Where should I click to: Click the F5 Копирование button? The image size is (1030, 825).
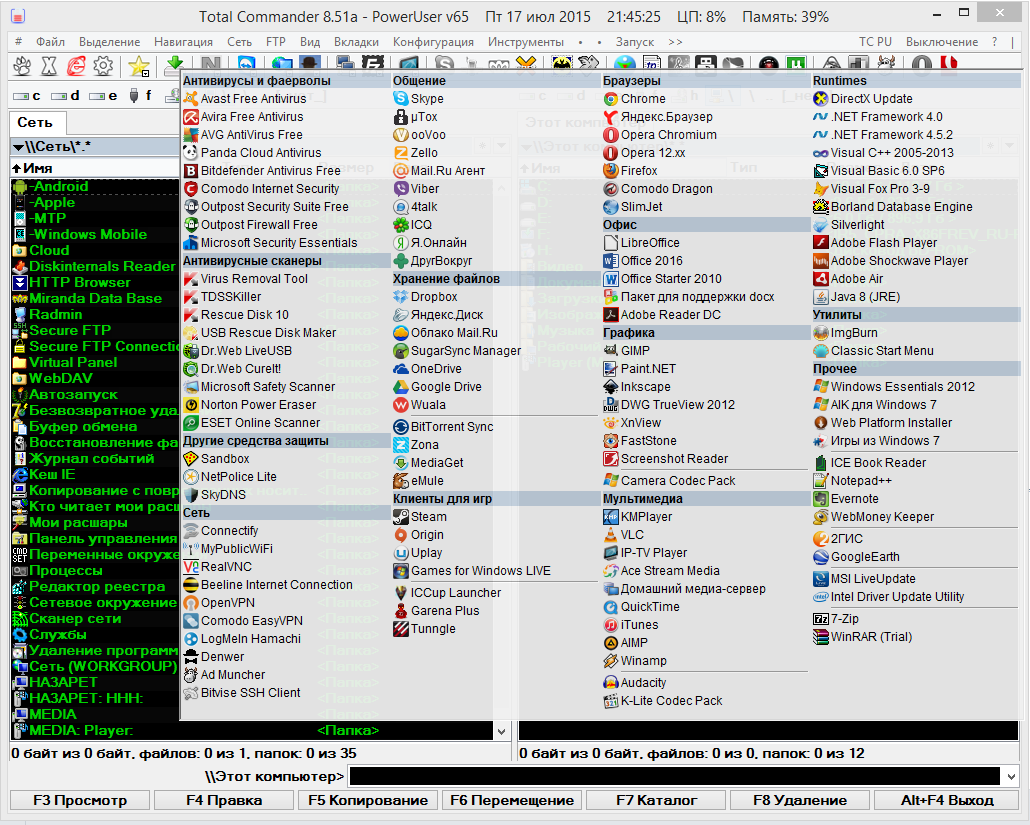[x=368, y=801]
